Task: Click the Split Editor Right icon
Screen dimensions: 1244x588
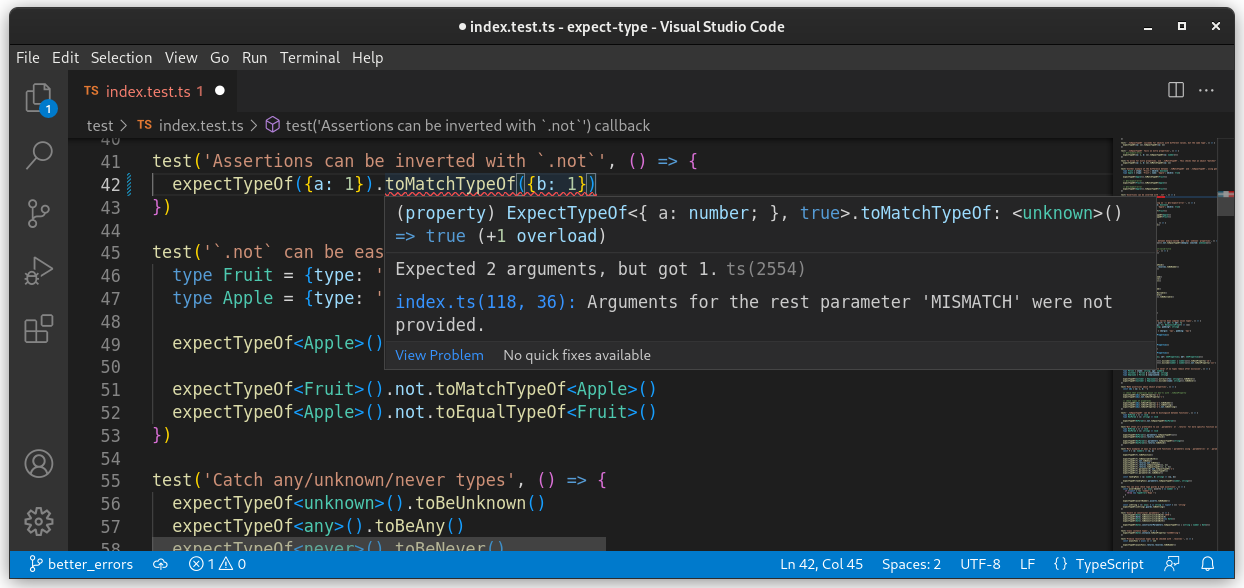Action: click(x=1176, y=90)
